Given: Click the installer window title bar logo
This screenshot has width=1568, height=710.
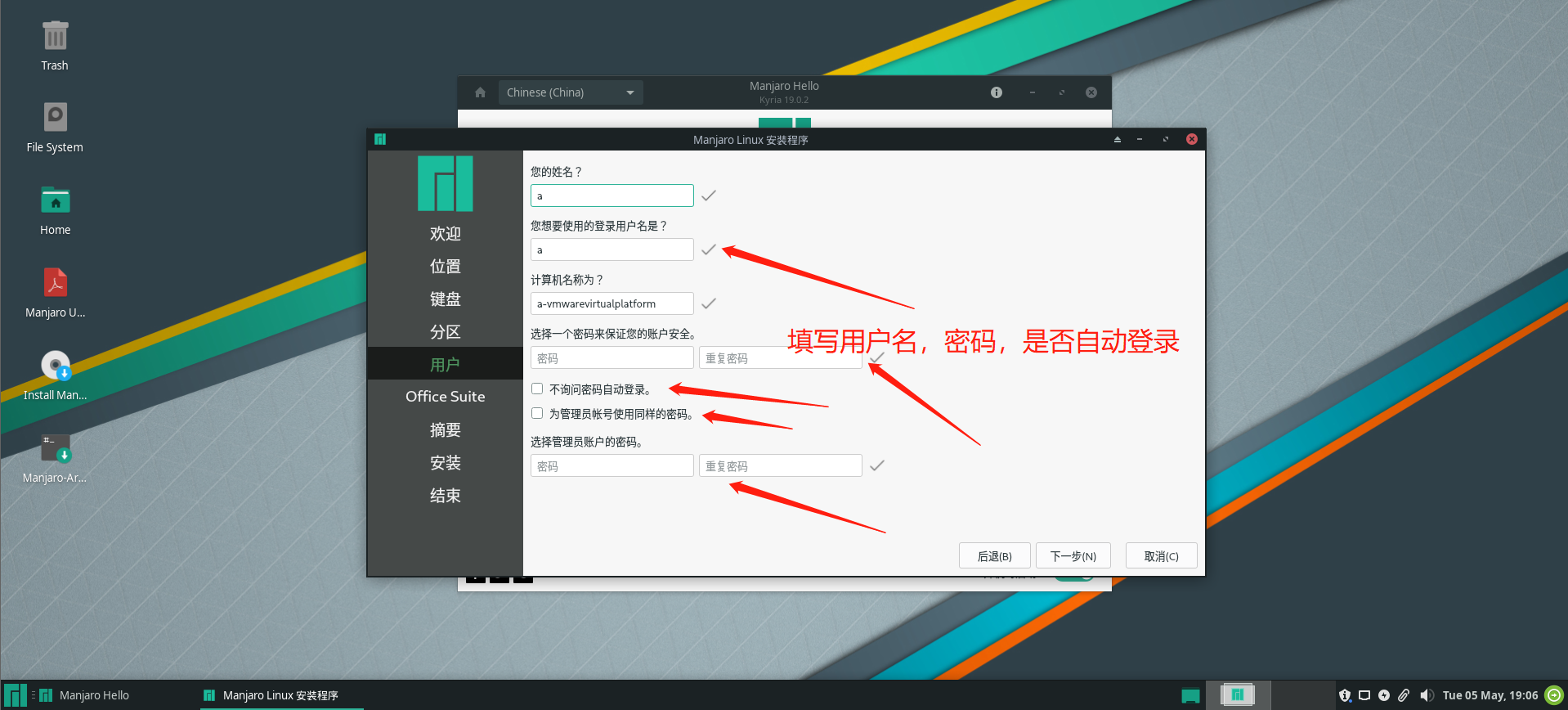Looking at the screenshot, I should (x=379, y=139).
